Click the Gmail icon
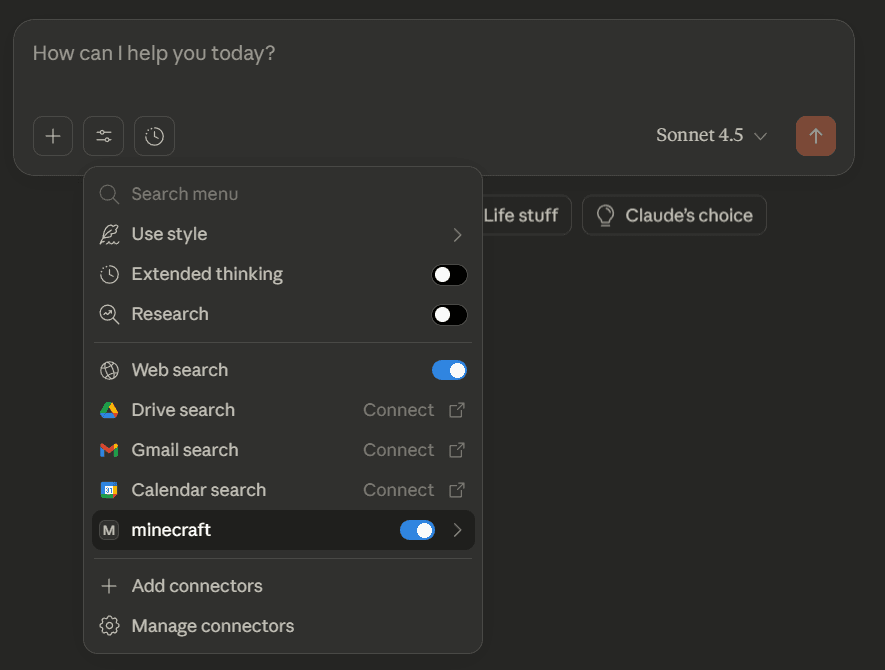 click(x=109, y=450)
